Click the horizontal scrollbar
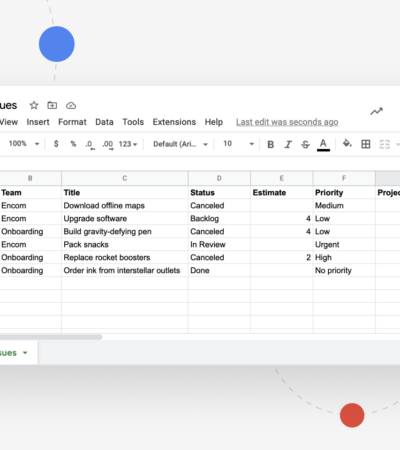 point(51,337)
